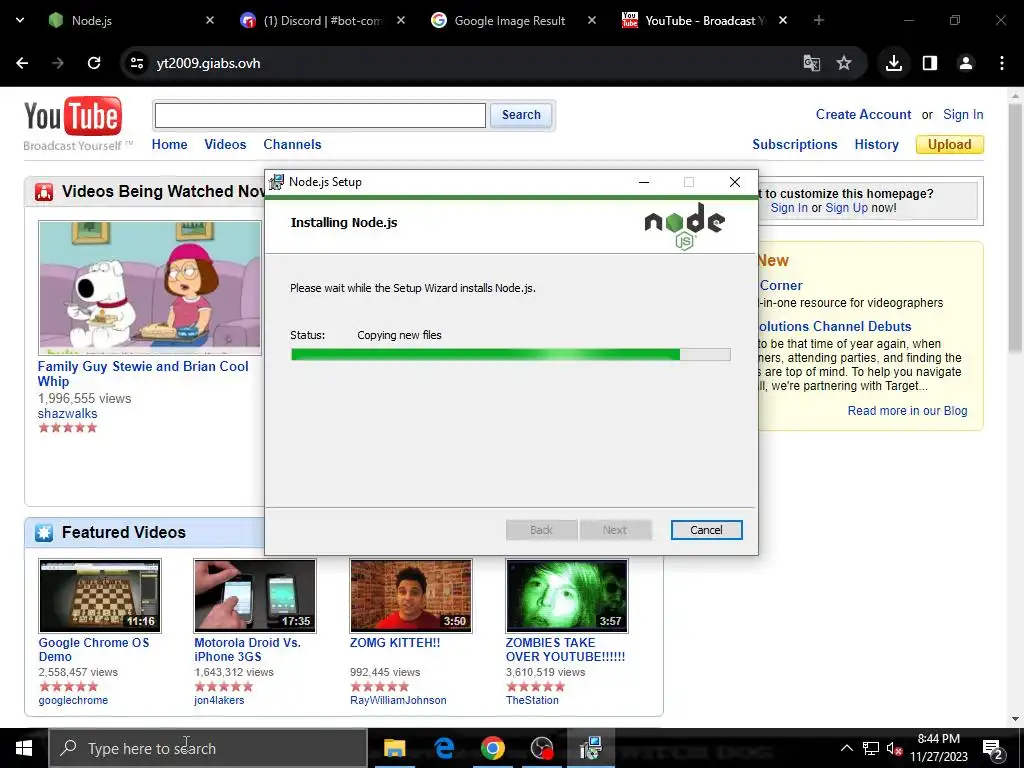The width and height of the screenshot is (1024, 768).
Task: Click Family Guy Stewie and Brian Cool Whip title
Action: 143,374
